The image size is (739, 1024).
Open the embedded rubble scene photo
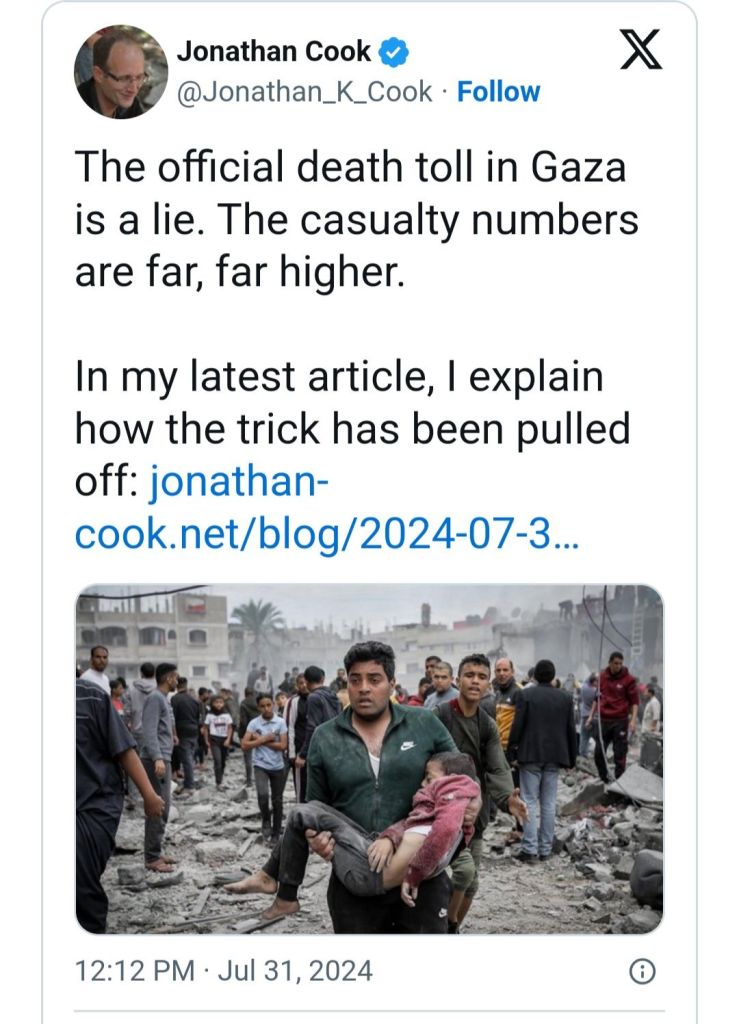click(369, 759)
